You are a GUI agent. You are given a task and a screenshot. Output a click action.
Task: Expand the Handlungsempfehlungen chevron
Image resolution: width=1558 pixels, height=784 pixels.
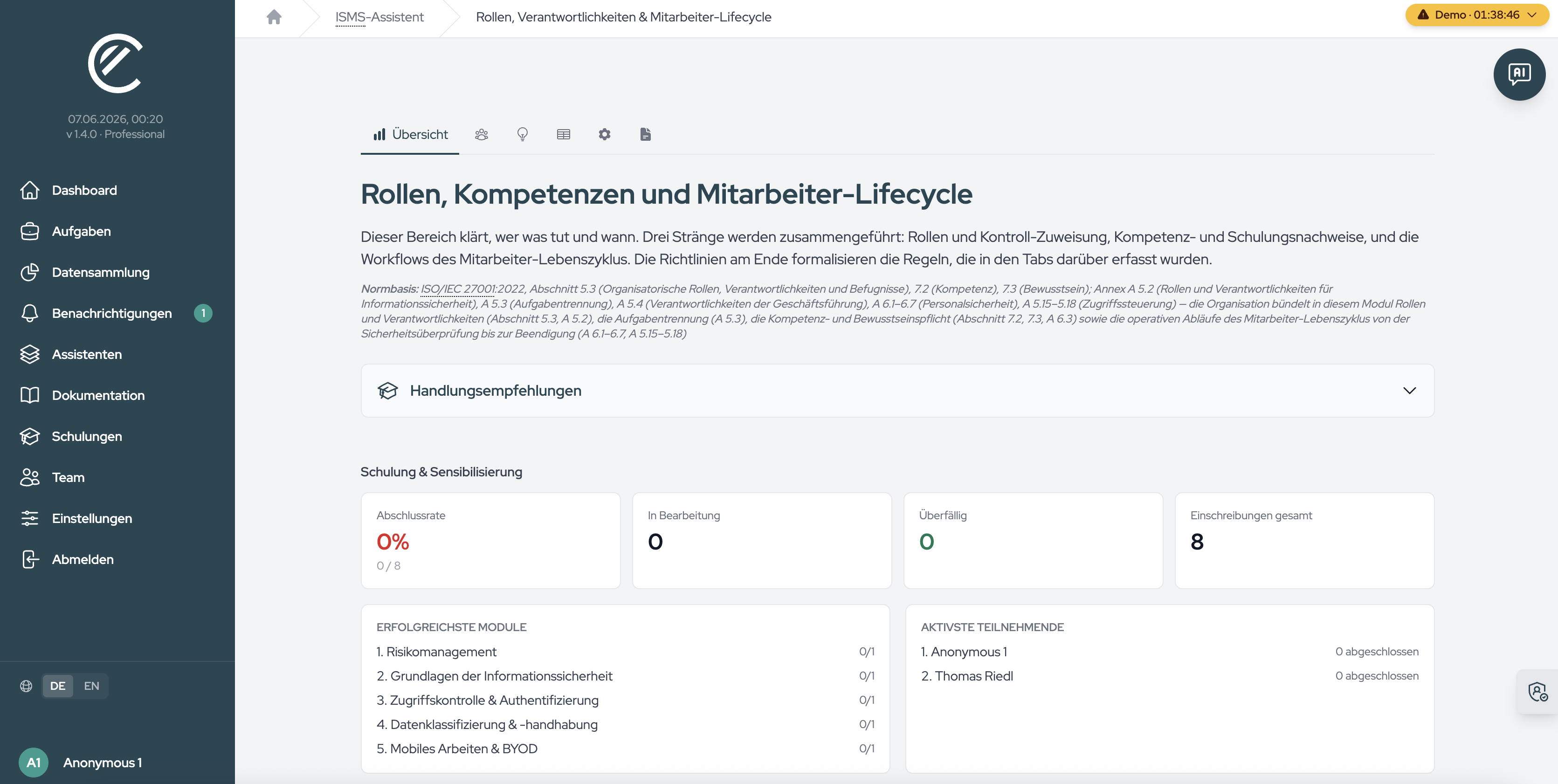tap(1409, 391)
